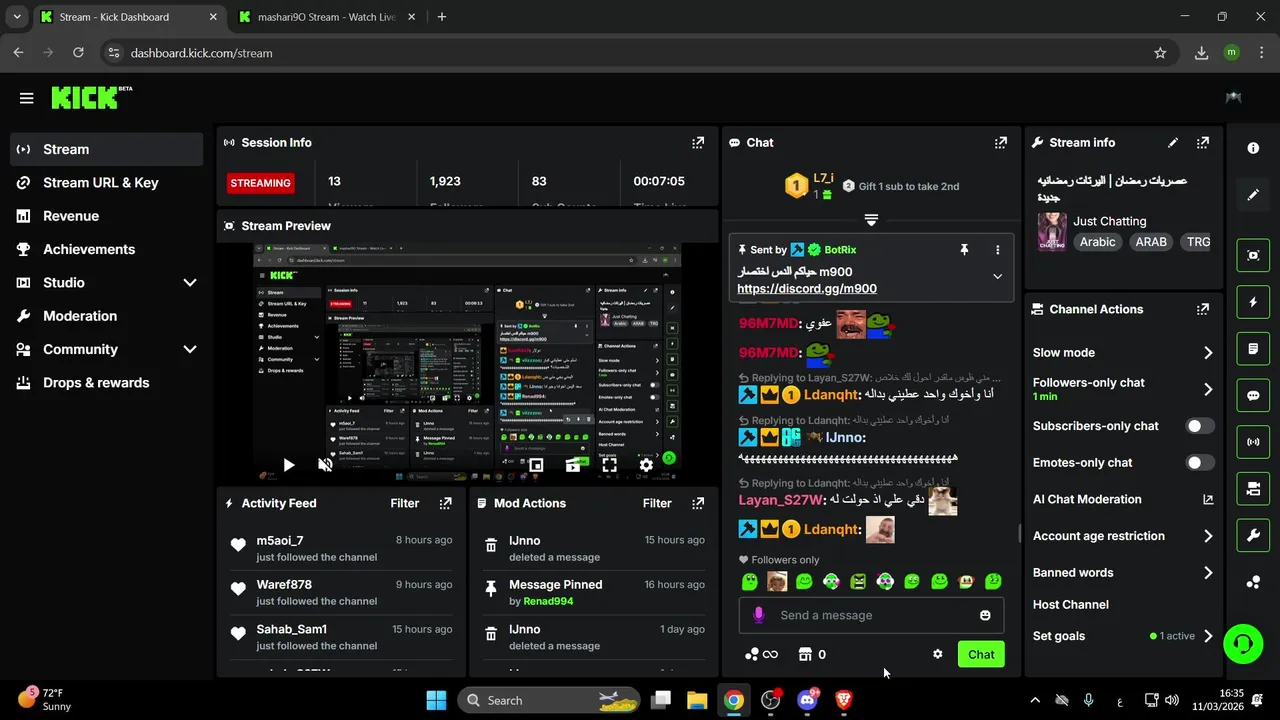Click the Just Chatting category

coord(1110,221)
